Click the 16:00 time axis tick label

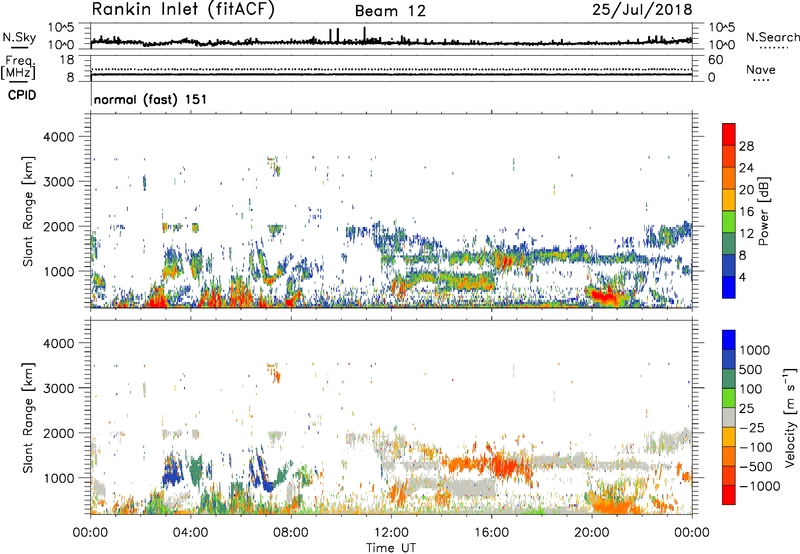pyautogui.click(x=492, y=533)
